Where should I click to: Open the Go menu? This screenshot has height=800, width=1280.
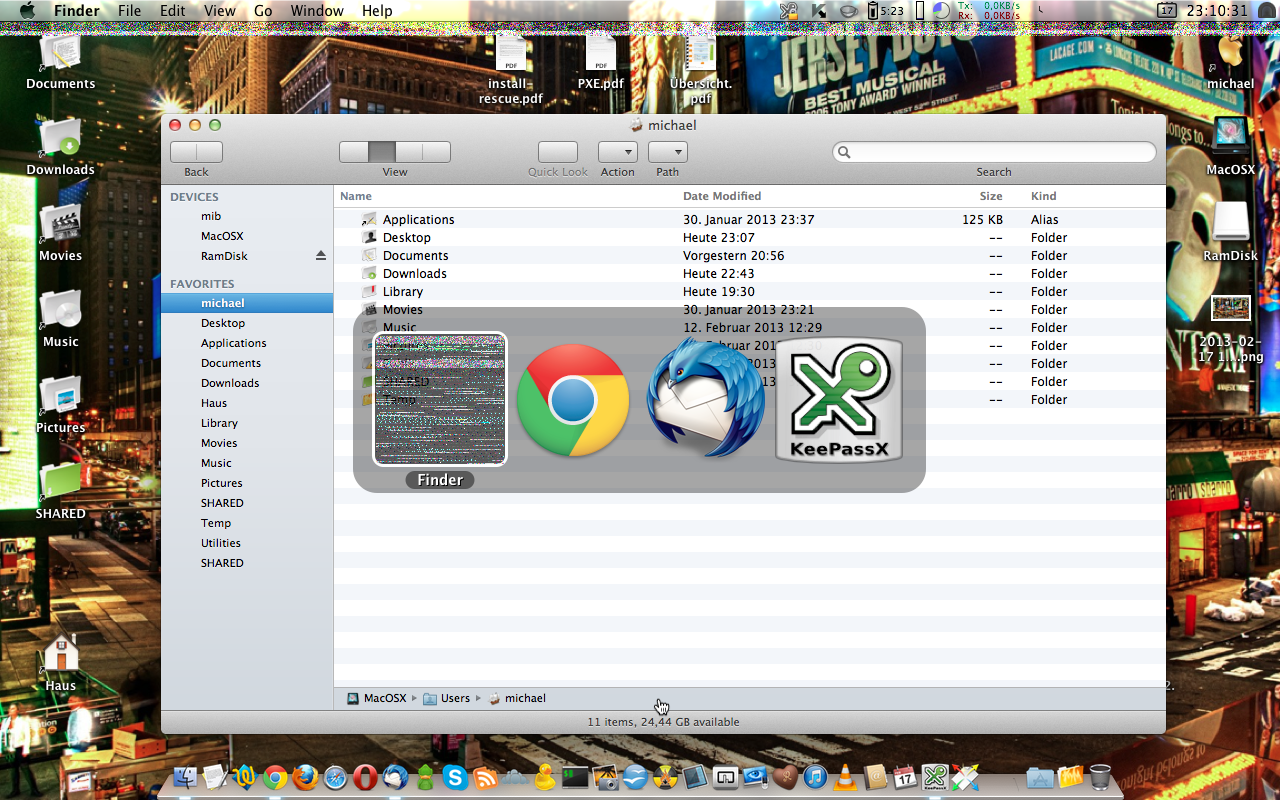click(263, 11)
